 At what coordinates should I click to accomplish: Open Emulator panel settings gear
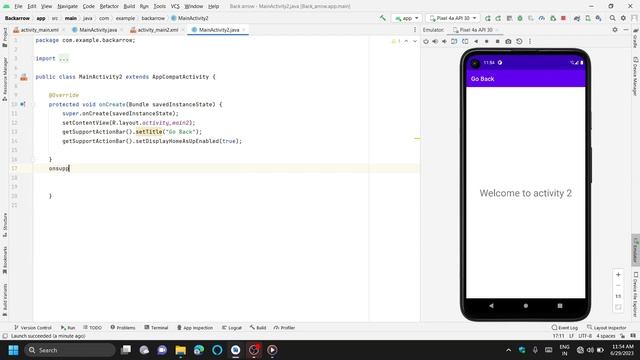point(615,30)
